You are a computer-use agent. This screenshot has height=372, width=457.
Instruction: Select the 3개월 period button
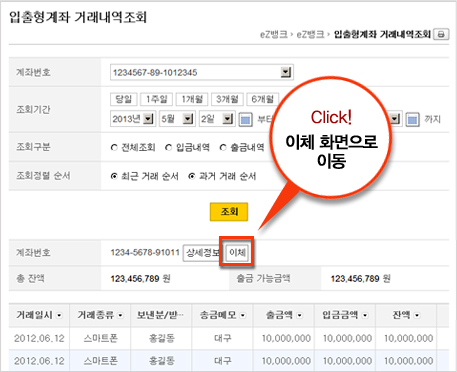227,99
